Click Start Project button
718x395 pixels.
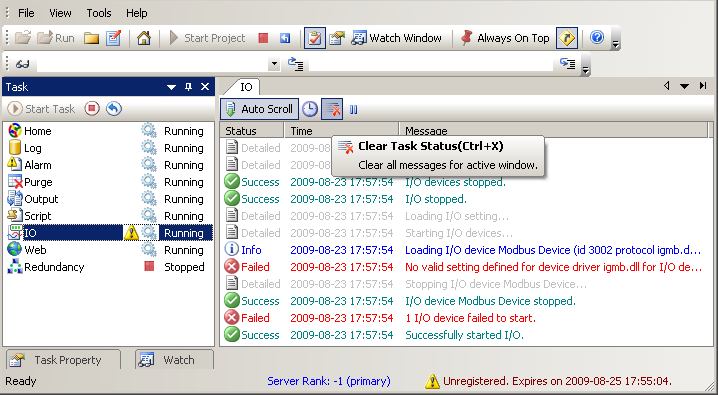[x=207, y=38]
